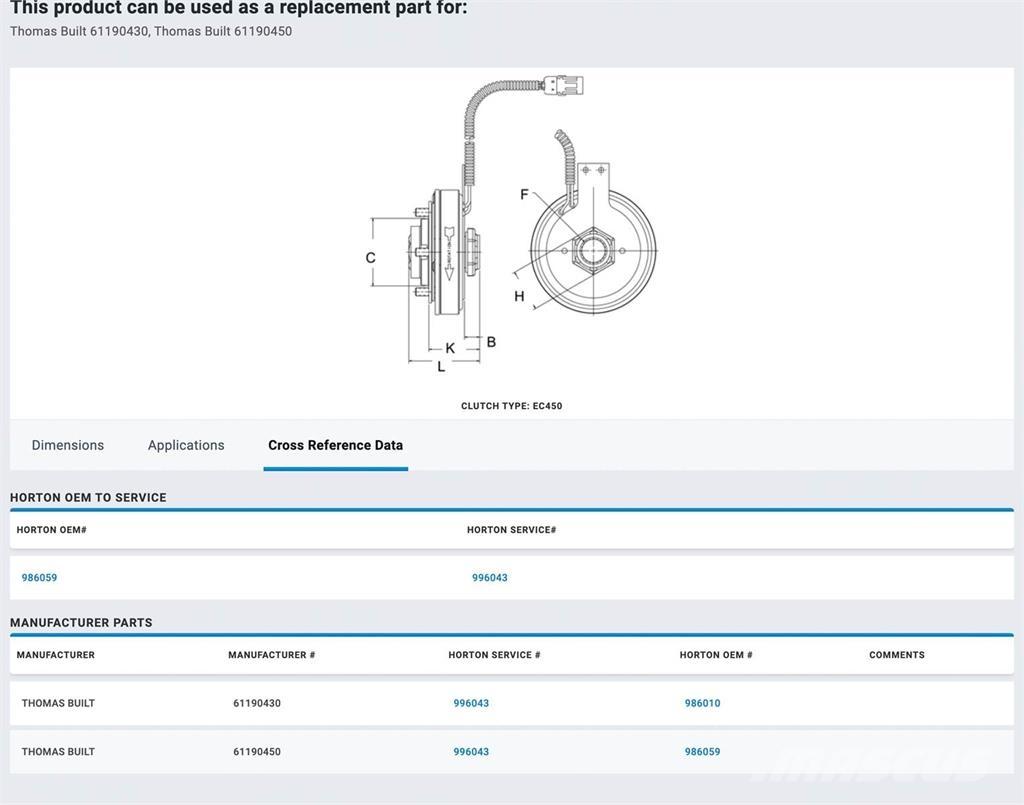Switch to the Dimensions tab
Image resolution: width=1024 pixels, height=805 pixels.
tap(68, 445)
